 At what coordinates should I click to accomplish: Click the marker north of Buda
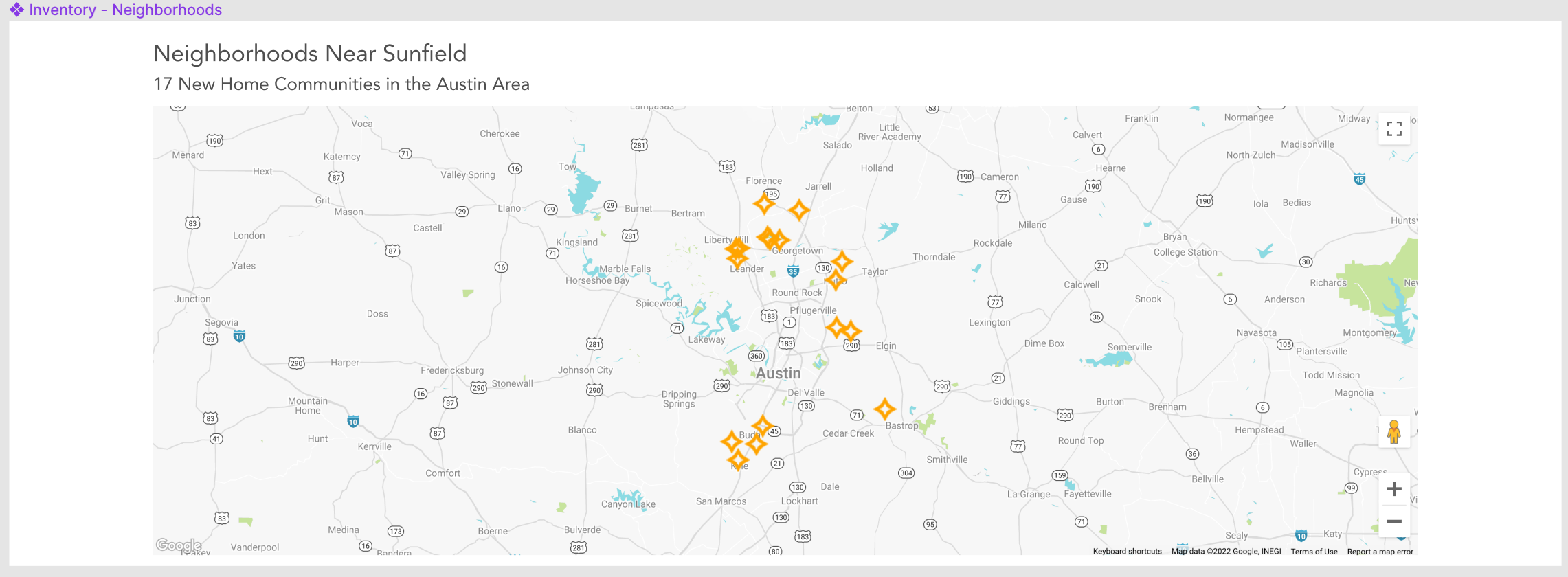pos(762,426)
